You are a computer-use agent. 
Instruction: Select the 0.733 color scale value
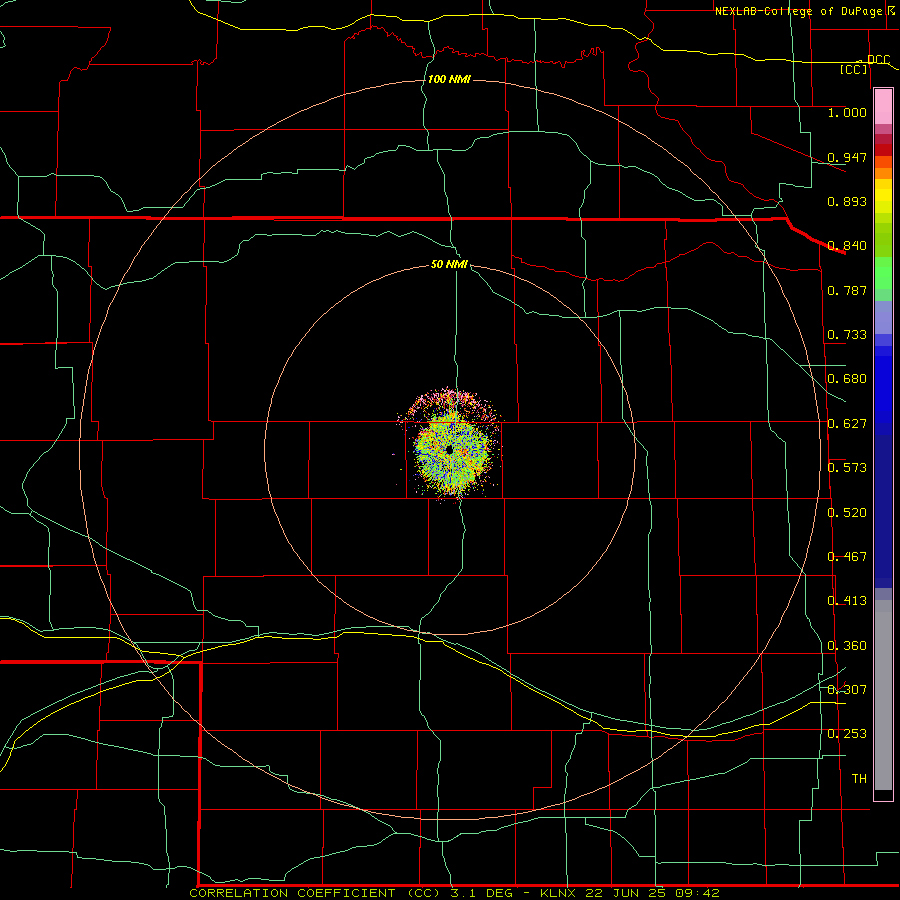pyautogui.click(x=847, y=335)
